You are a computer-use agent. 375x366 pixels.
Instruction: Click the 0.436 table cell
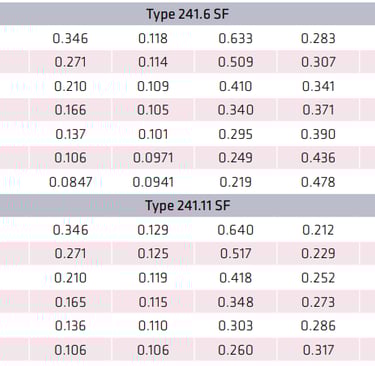(318, 158)
